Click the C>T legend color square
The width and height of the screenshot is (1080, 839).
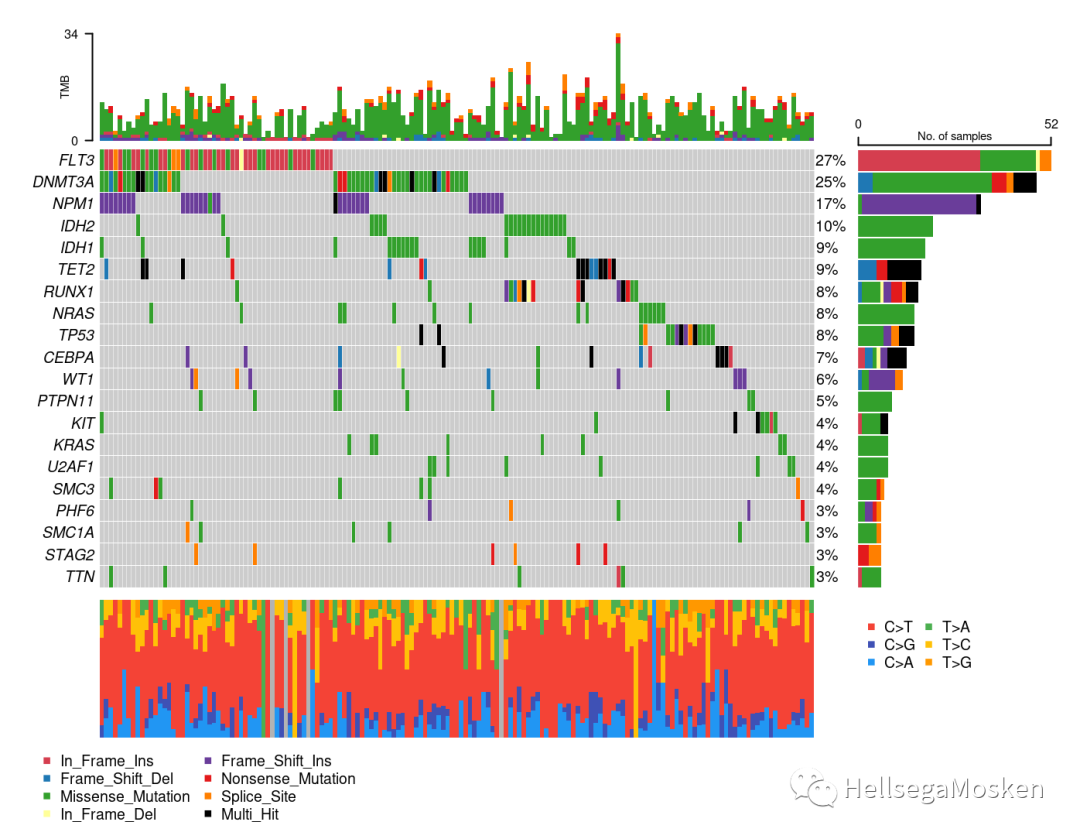point(871,627)
